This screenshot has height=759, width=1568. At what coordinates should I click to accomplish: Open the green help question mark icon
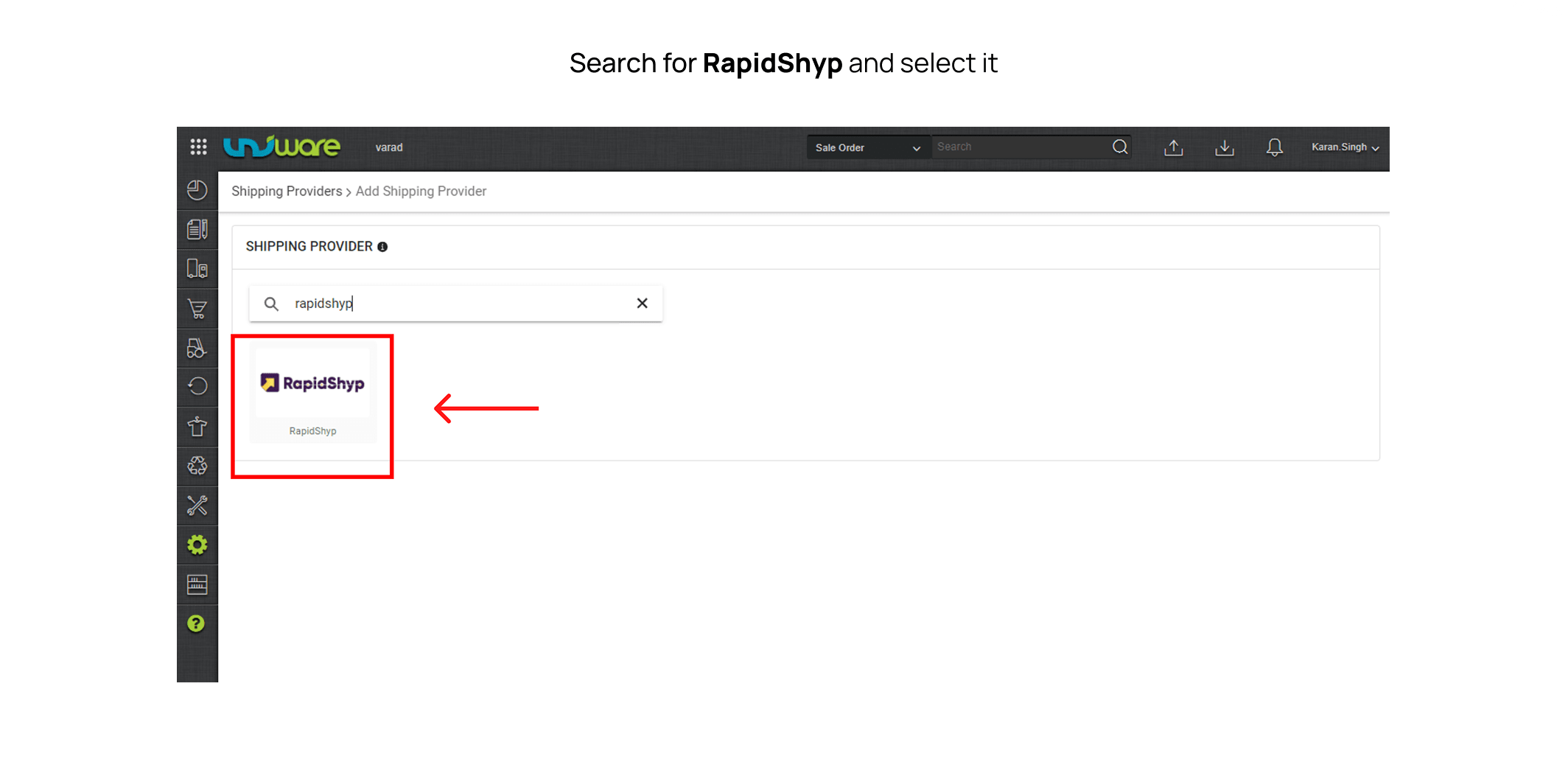pyautogui.click(x=196, y=623)
